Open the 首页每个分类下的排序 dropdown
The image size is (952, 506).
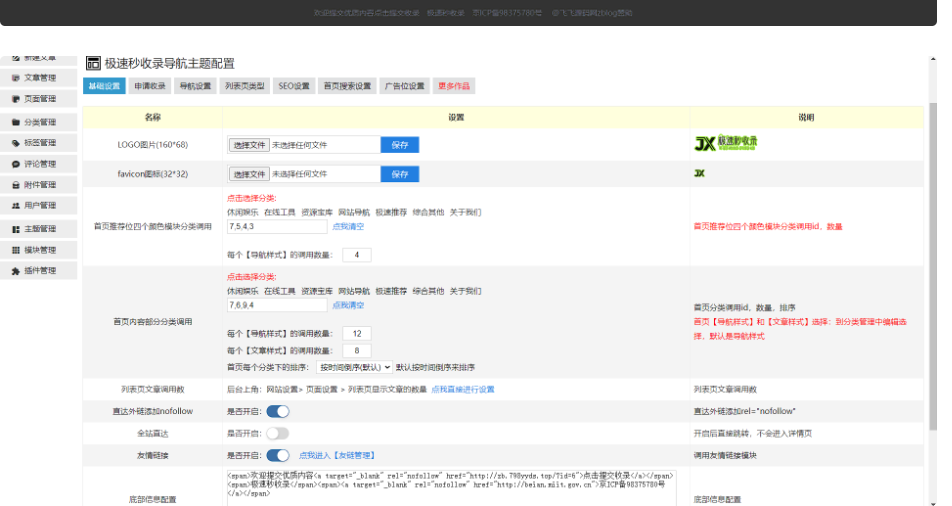(x=354, y=367)
